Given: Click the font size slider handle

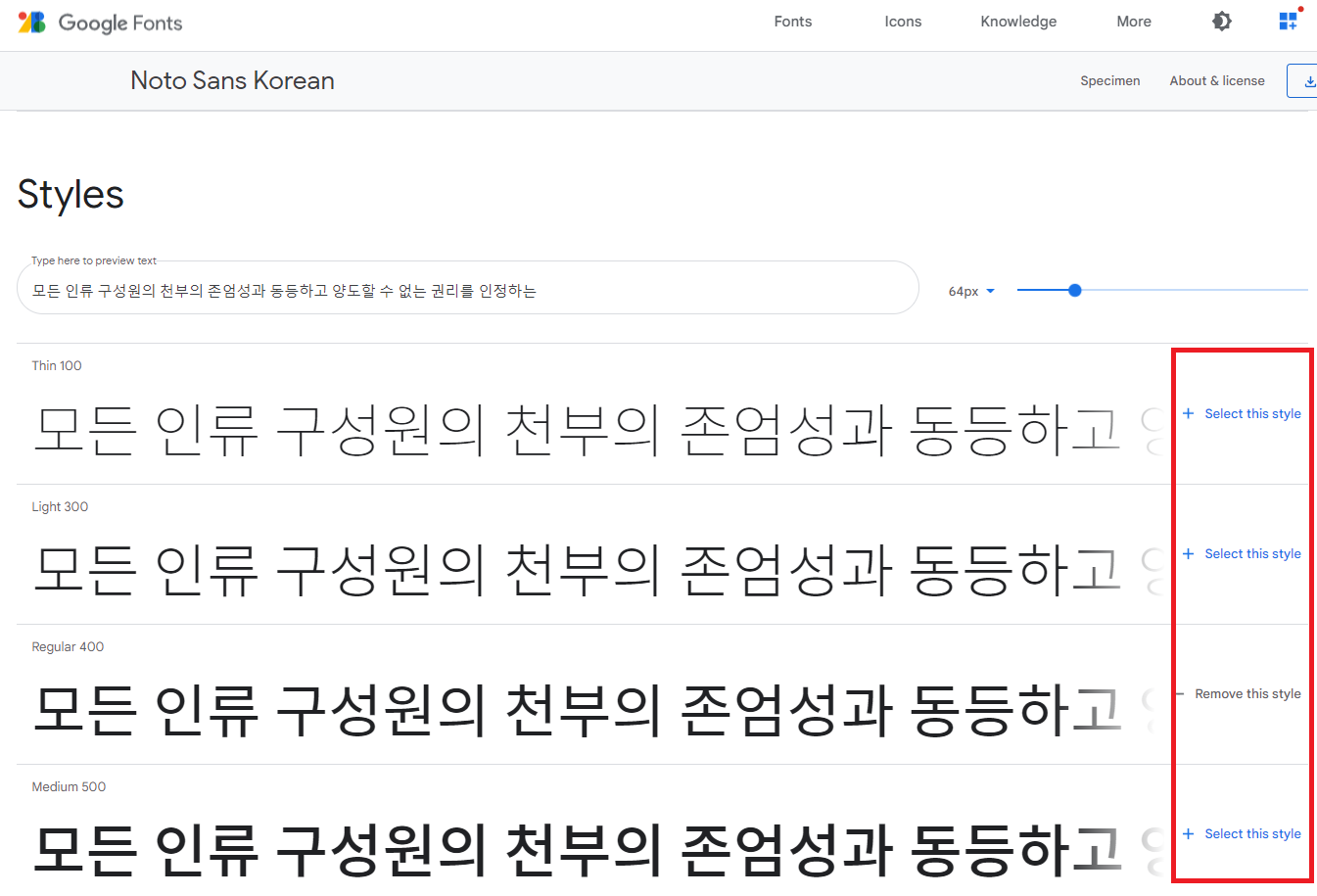Looking at the screenshot, I should 1075,290.
